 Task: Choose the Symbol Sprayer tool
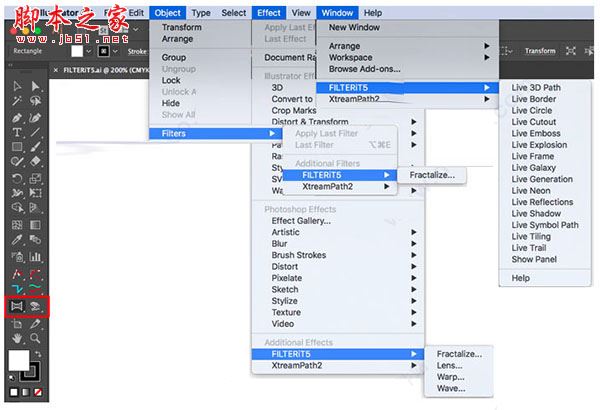[17, 256]
